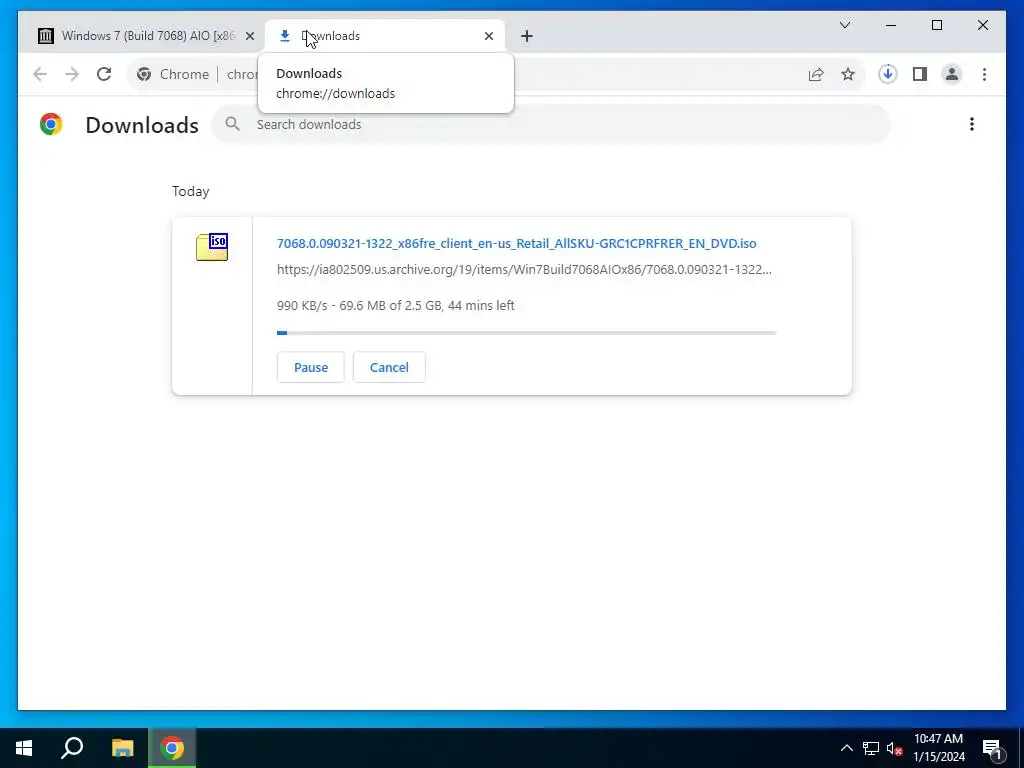Bookmark this tab with the star icon
This screenshot has width=1024, height=768.
(x=848, y=74)
